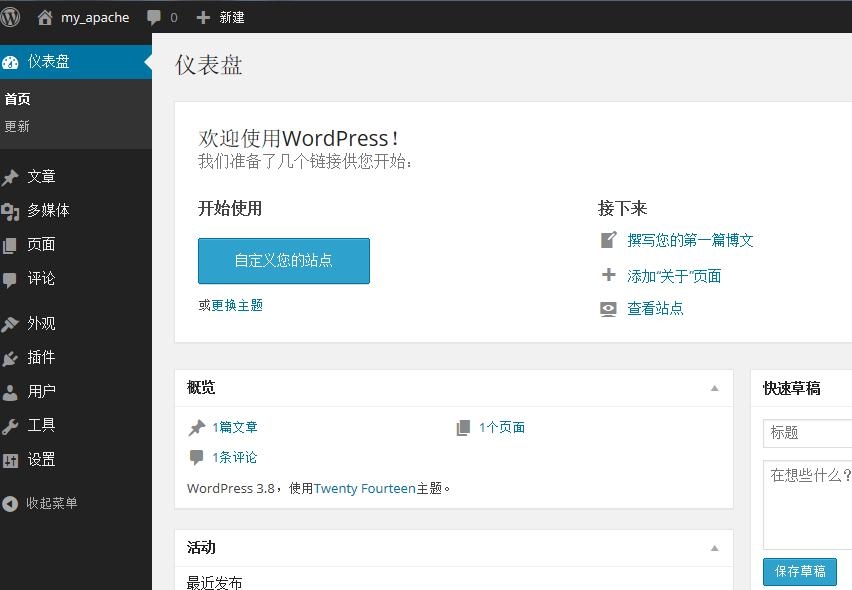Image resolution: width=852 pixels, height=590 pixels.
Task: Open the 首页 submenu item
Action: 17,99
